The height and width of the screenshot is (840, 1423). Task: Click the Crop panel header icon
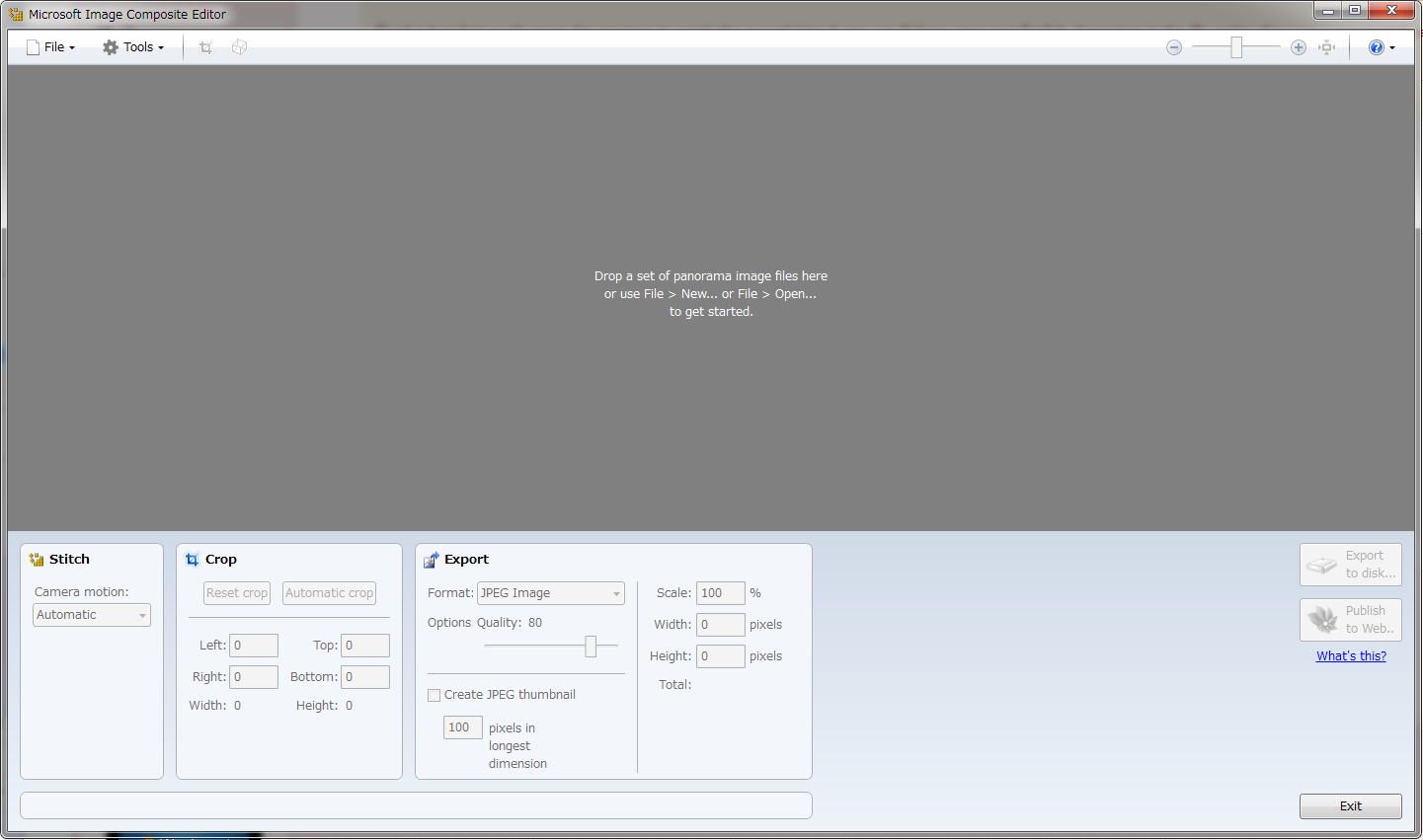193,560
